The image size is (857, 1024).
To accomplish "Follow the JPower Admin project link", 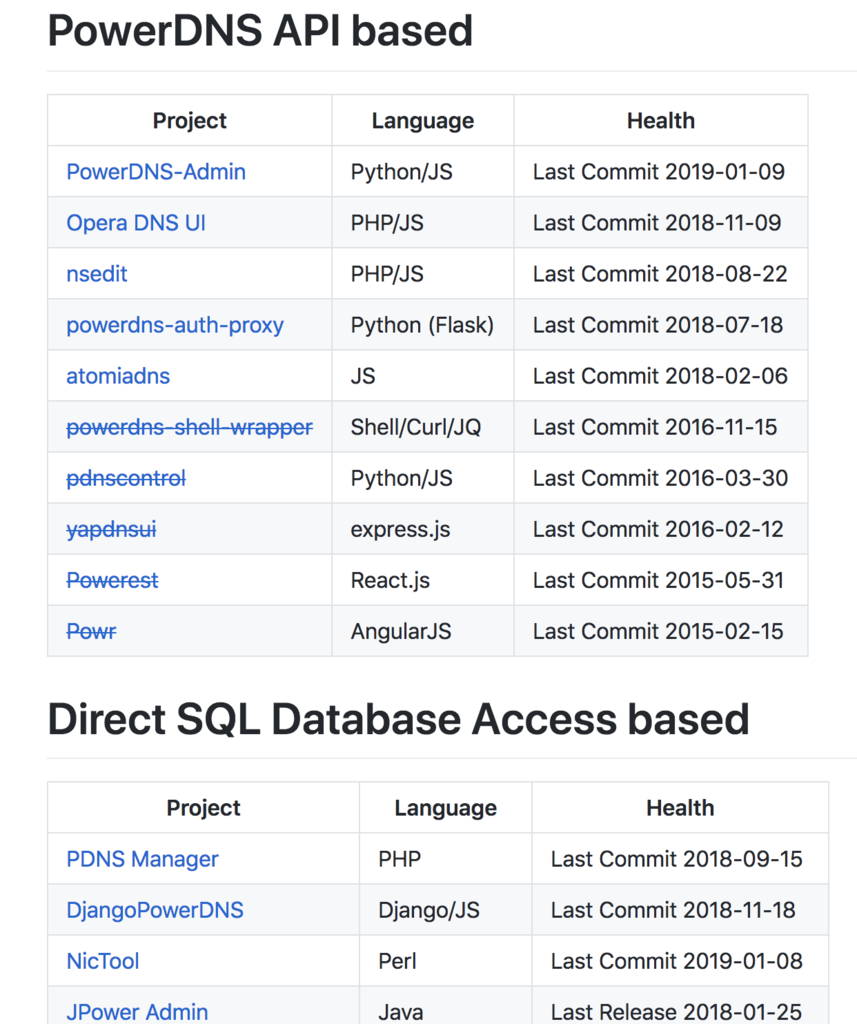I will pos(137,1012).
